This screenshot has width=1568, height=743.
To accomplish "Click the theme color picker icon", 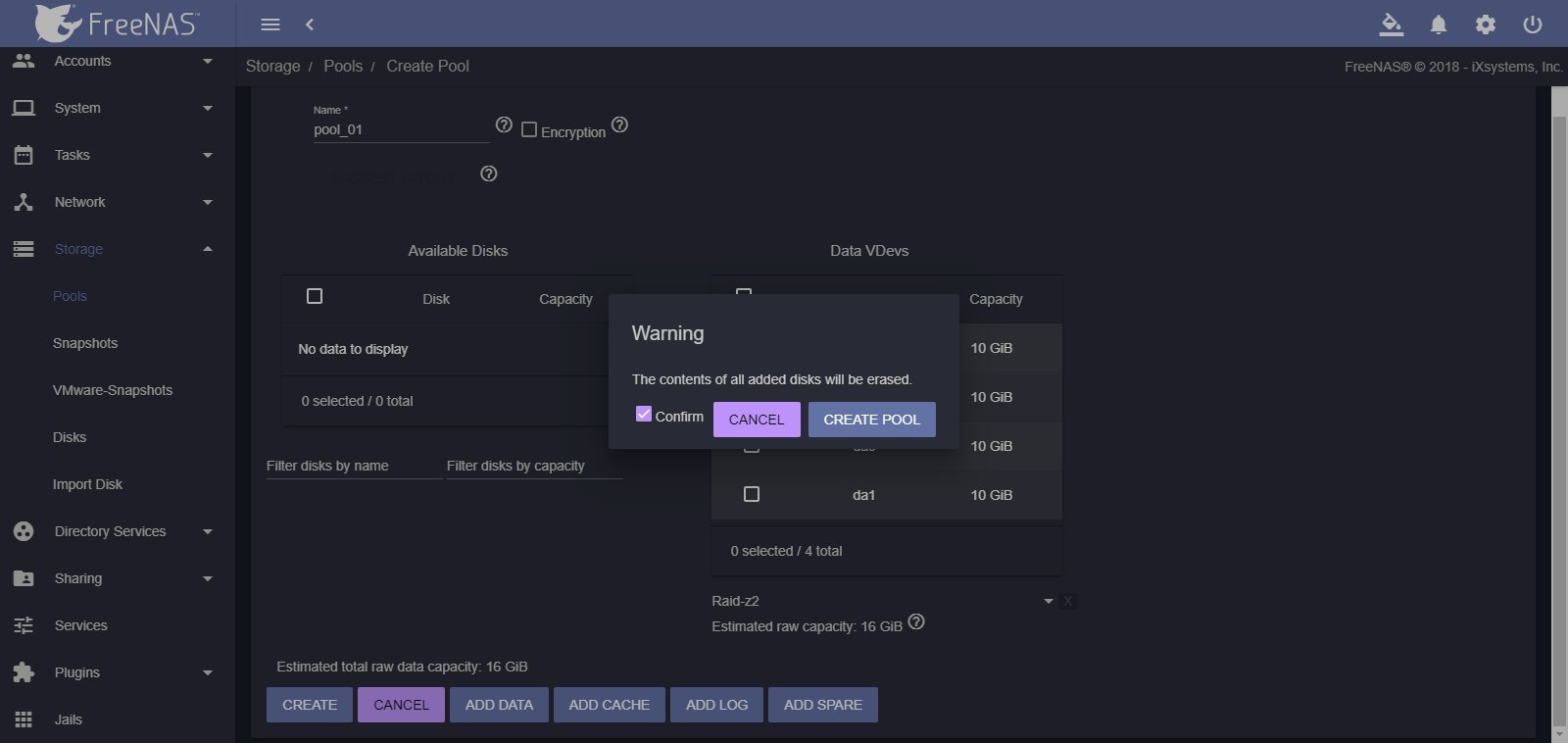I will 1391,25.
